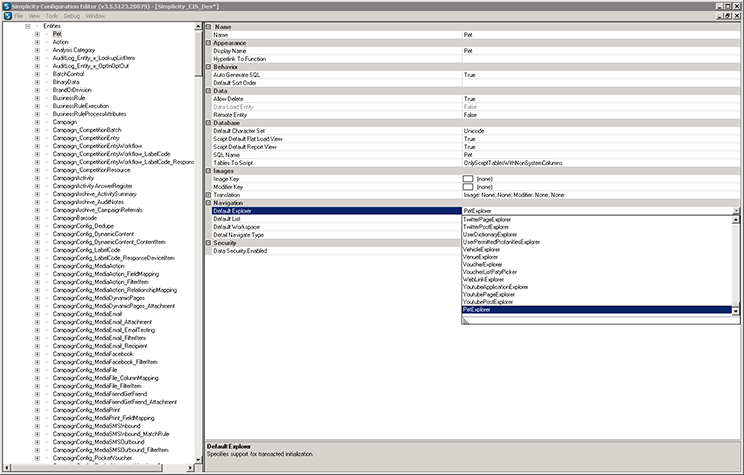Open the Debug menu
Viewport: 744px width, 475px height.
72,16
